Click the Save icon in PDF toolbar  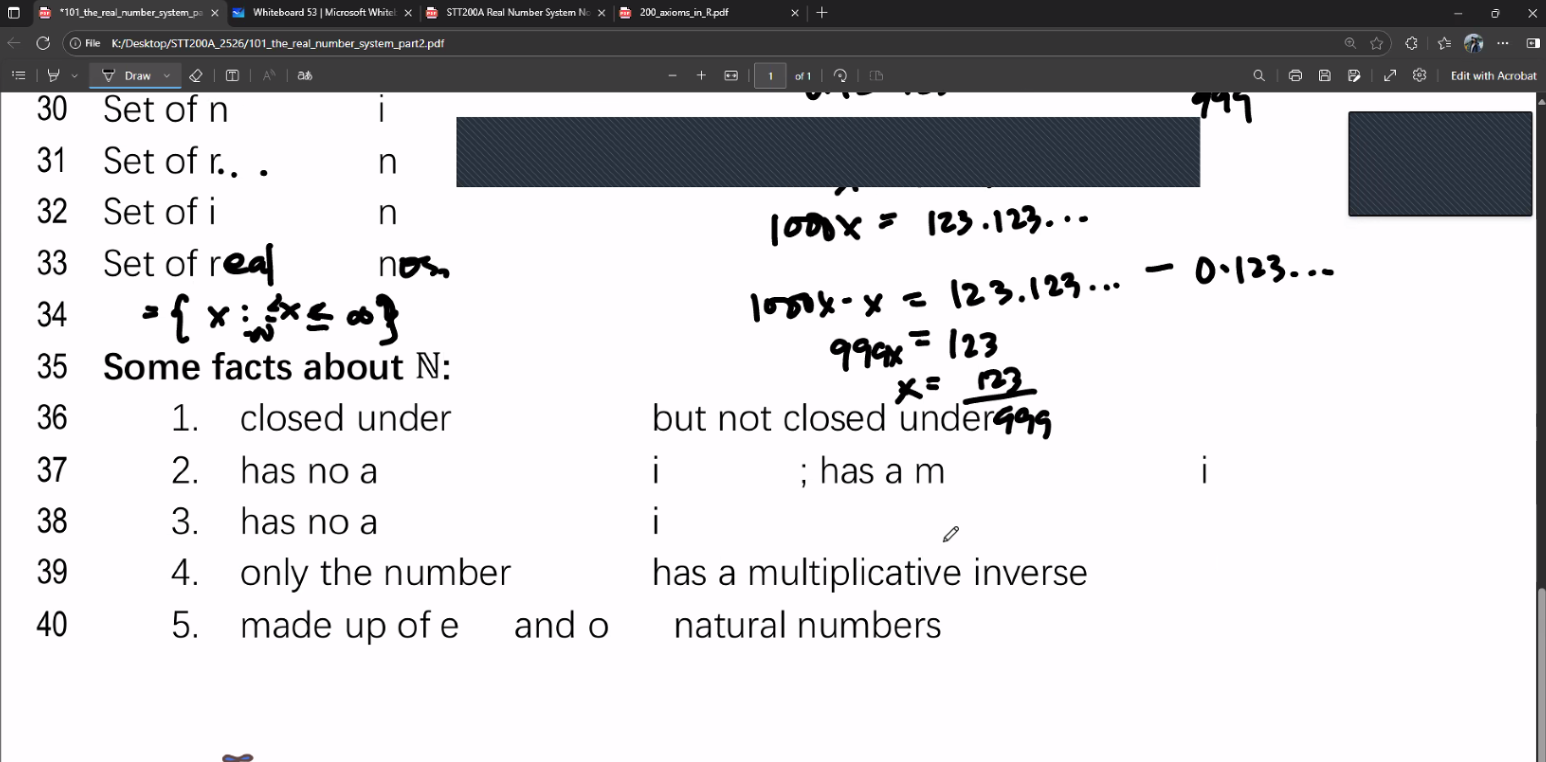click(x=1325, y=76)
